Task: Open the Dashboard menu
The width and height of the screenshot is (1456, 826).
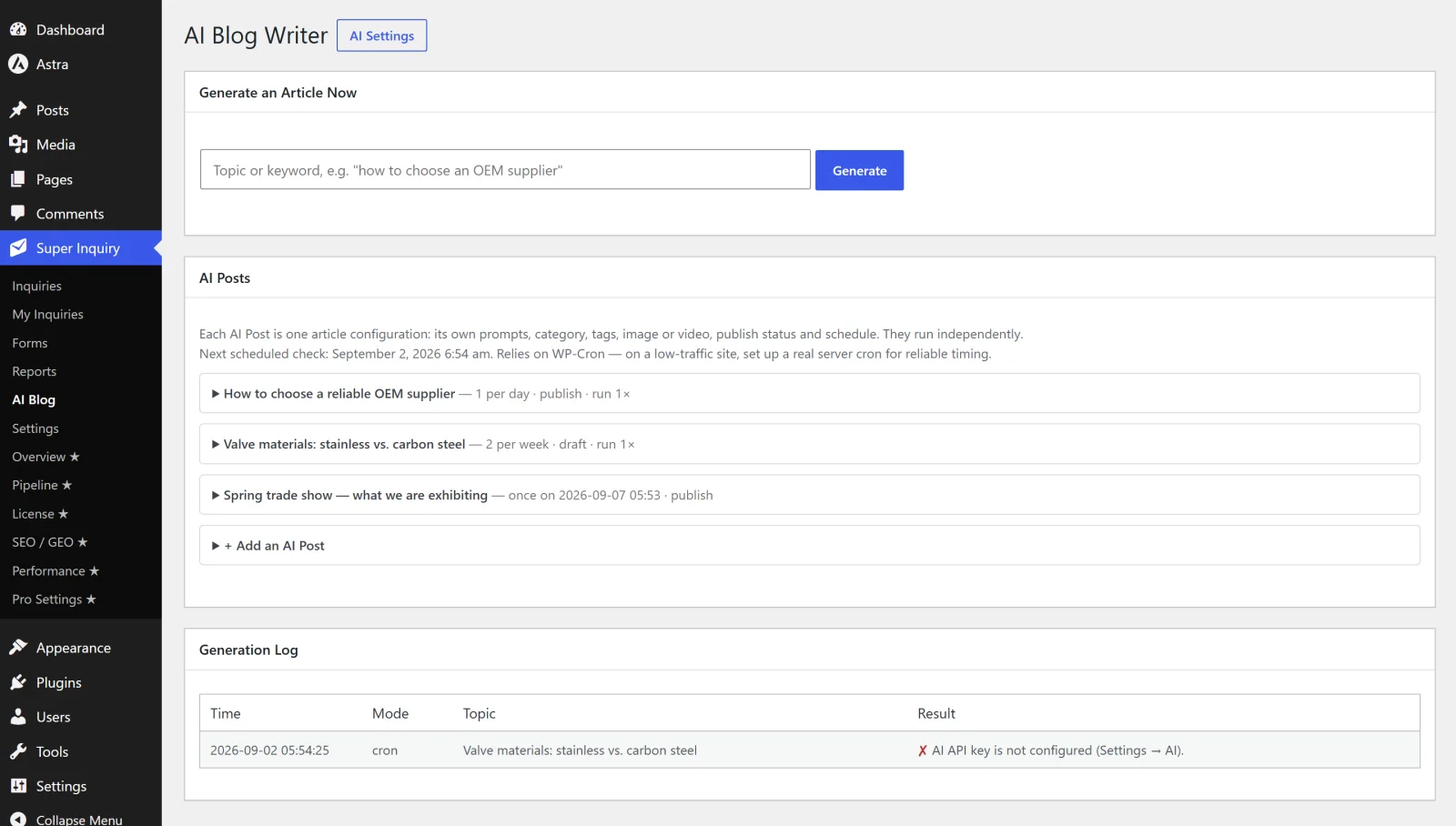Action: click(x=81, y=30)
